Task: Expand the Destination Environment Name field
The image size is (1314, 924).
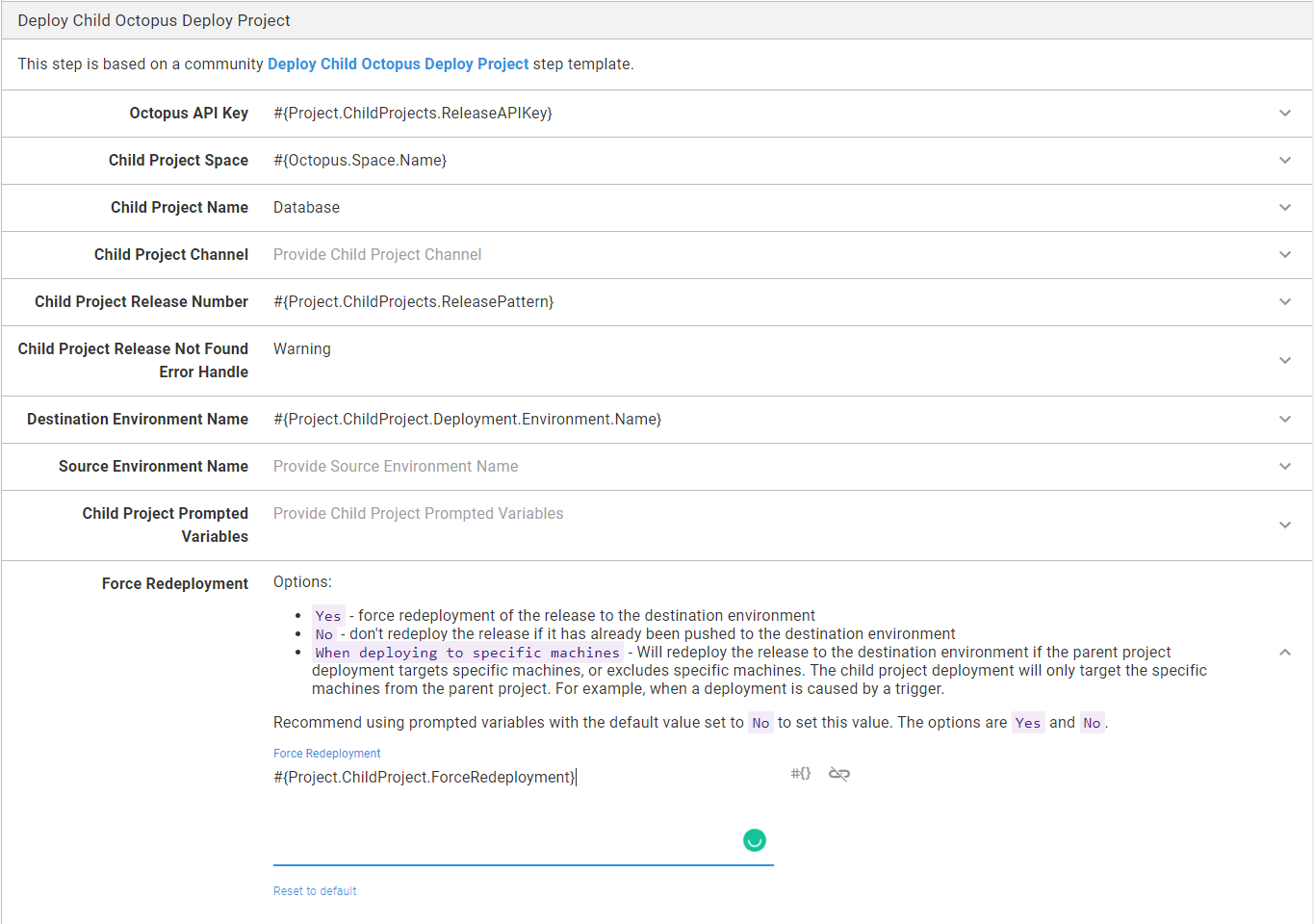Action: (x=1285, y=419)
